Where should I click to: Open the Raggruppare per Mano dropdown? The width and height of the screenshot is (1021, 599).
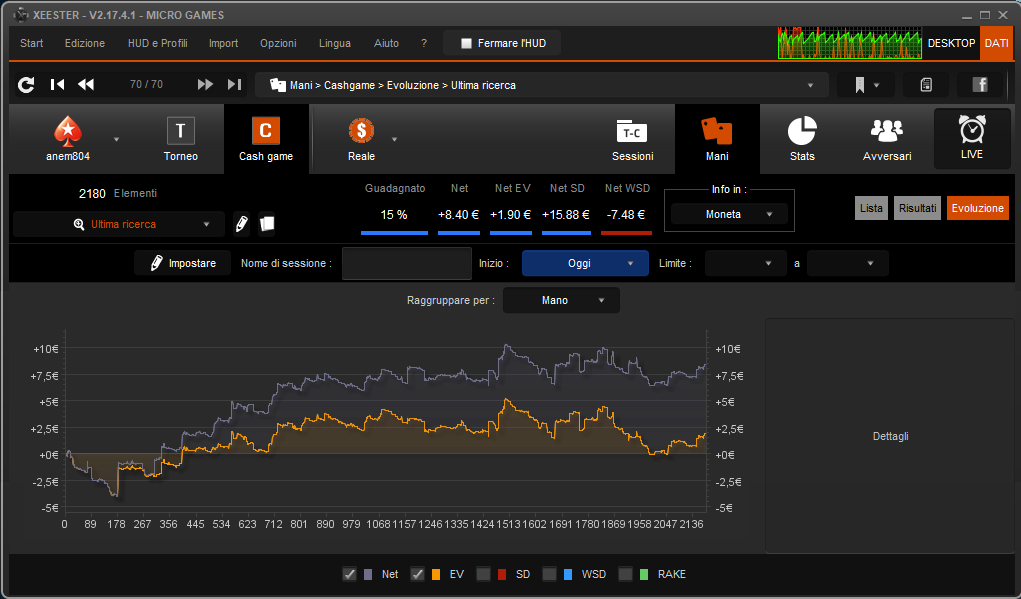(561, 300)
